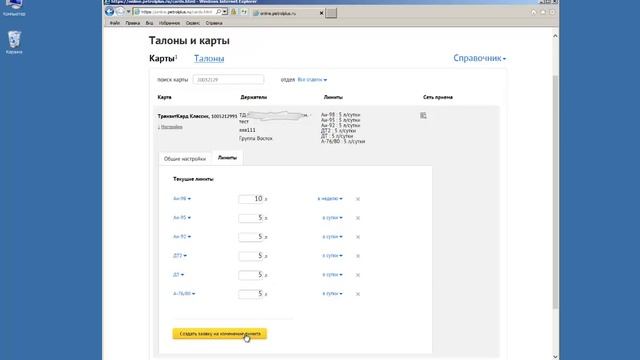Open the 'в сутки' period dropdown for ДТ2

click(x=332, y=256)
